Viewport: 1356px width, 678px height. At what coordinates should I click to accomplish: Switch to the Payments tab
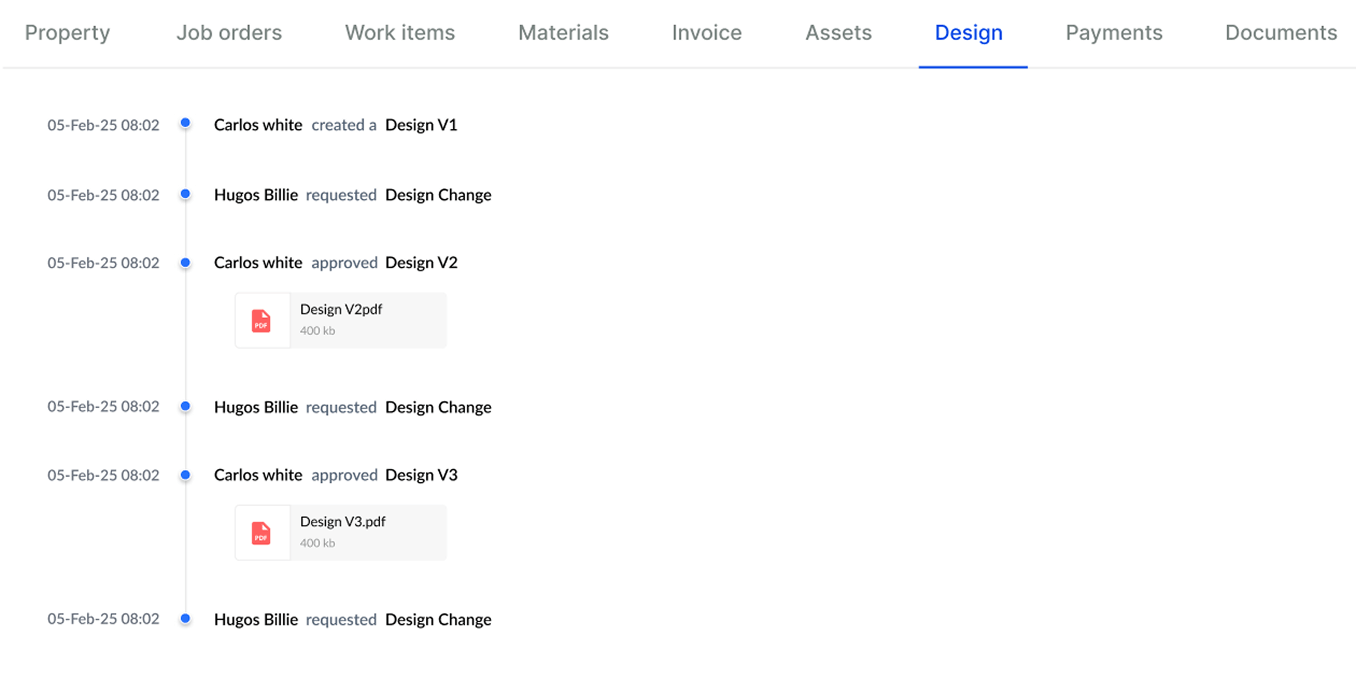coord(1114,32)
